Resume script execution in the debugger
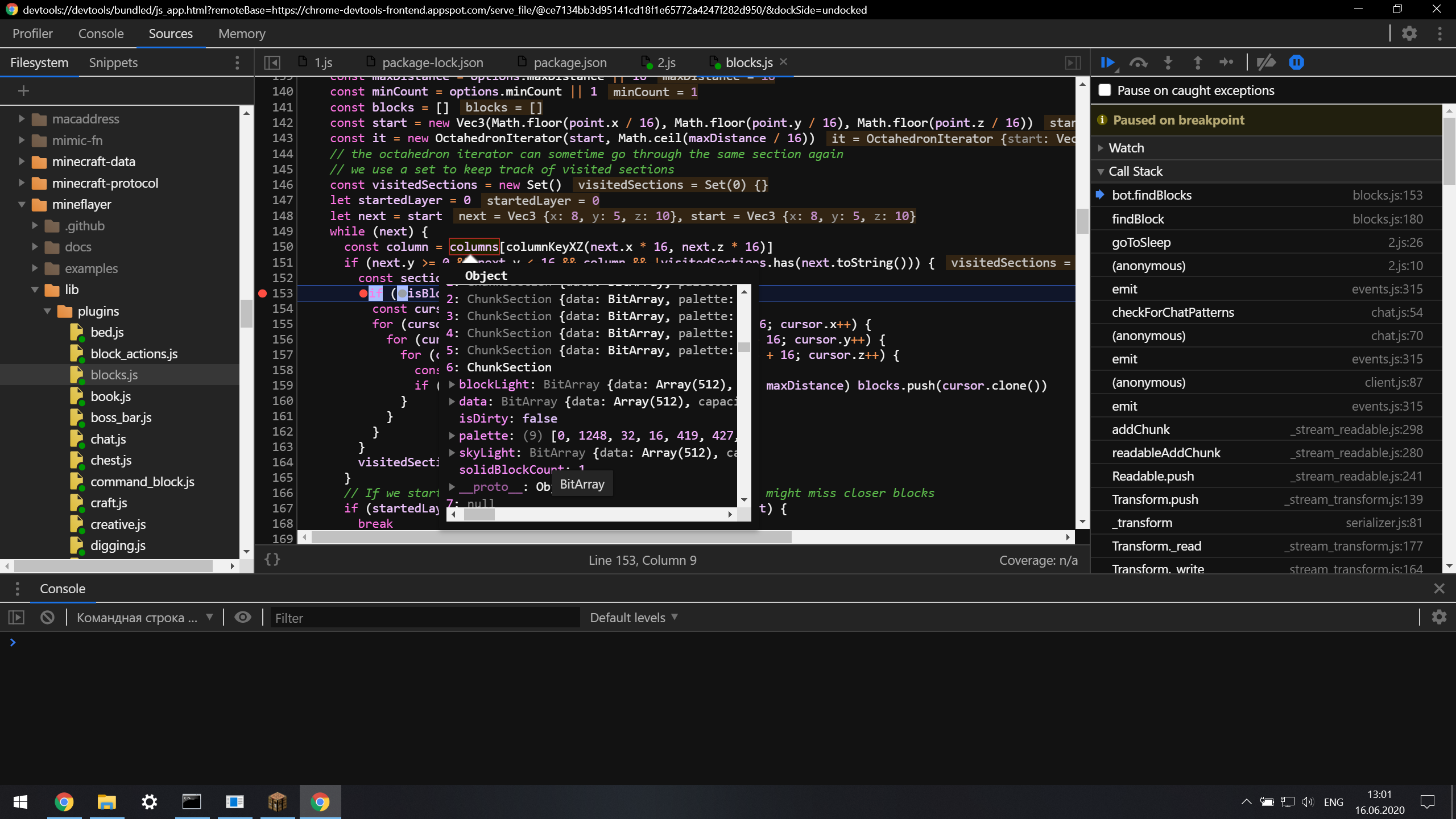The image size is (1456, 819). coord(1107,63)
